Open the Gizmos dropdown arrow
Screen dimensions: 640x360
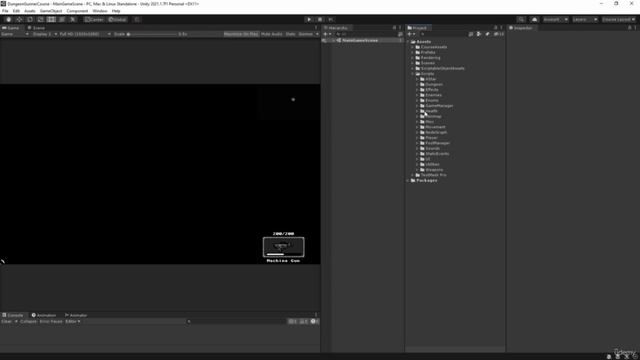tap(317, 34)
